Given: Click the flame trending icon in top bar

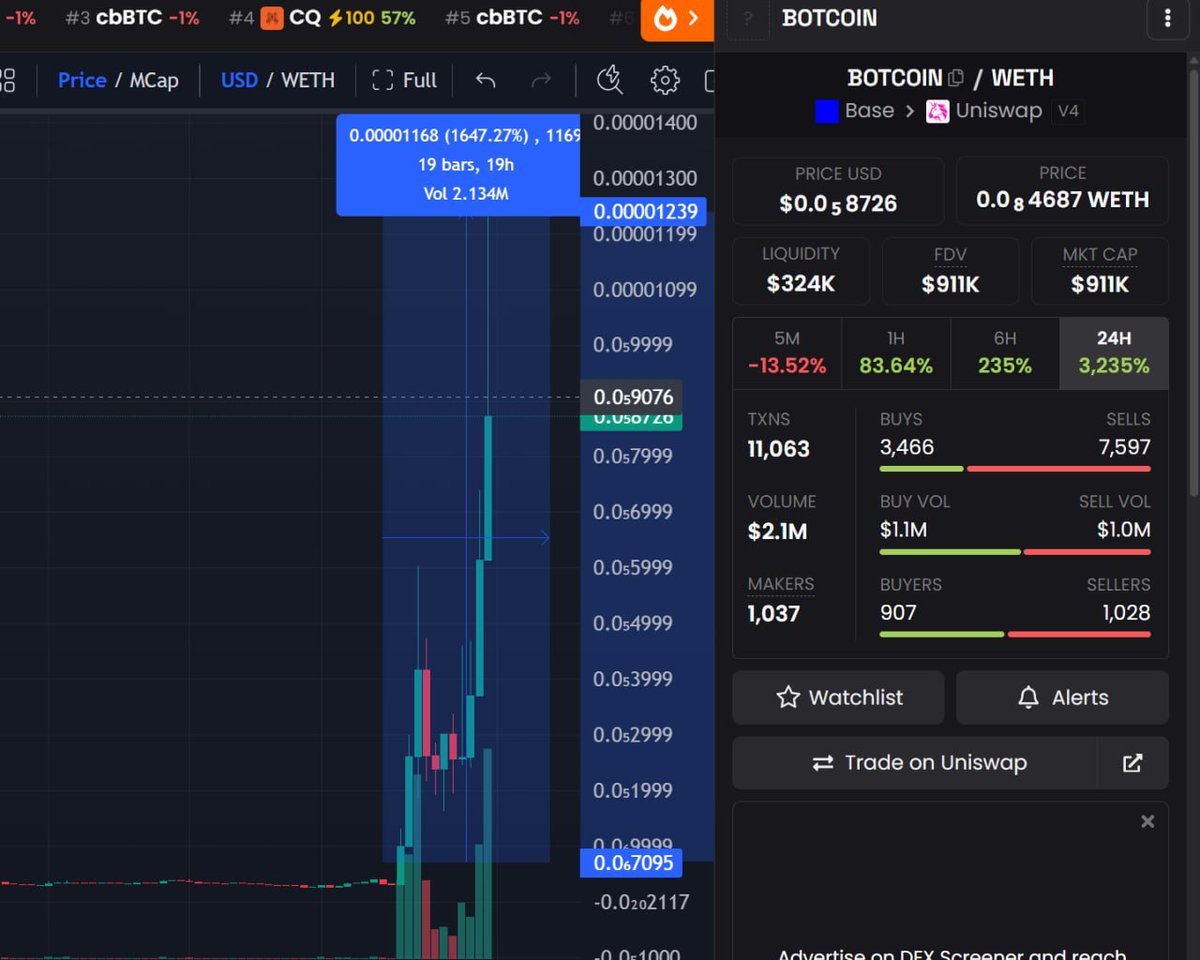Looking at the screenshot, I should pyautogui.click(x=665, y=18).
